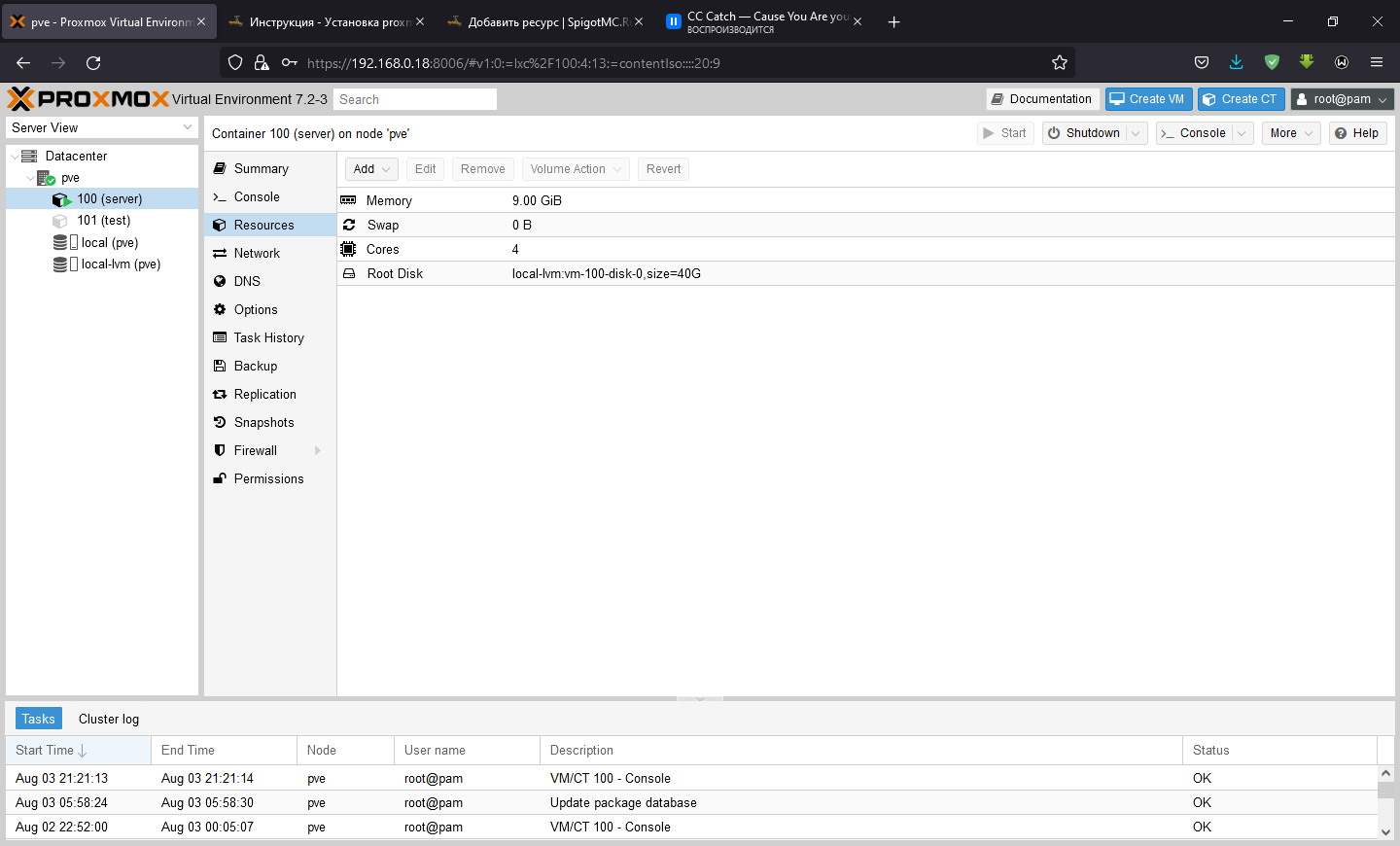Open Pocket save icon in toolbar
This screenshot has width=1400, height=846.
[1202, 62]
